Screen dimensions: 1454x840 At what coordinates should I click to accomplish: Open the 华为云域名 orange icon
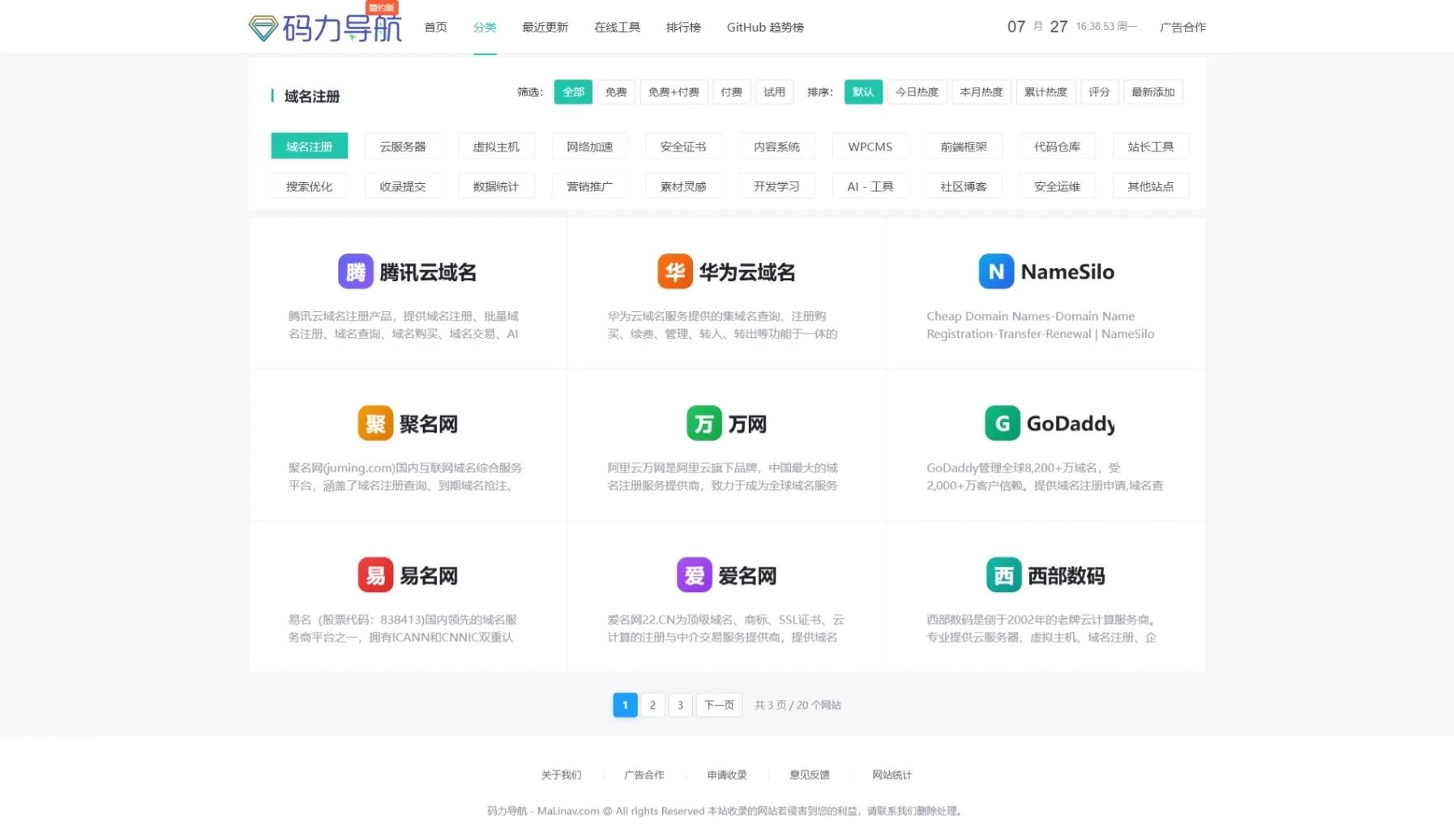pyautogui.click(x=675, y=271)
